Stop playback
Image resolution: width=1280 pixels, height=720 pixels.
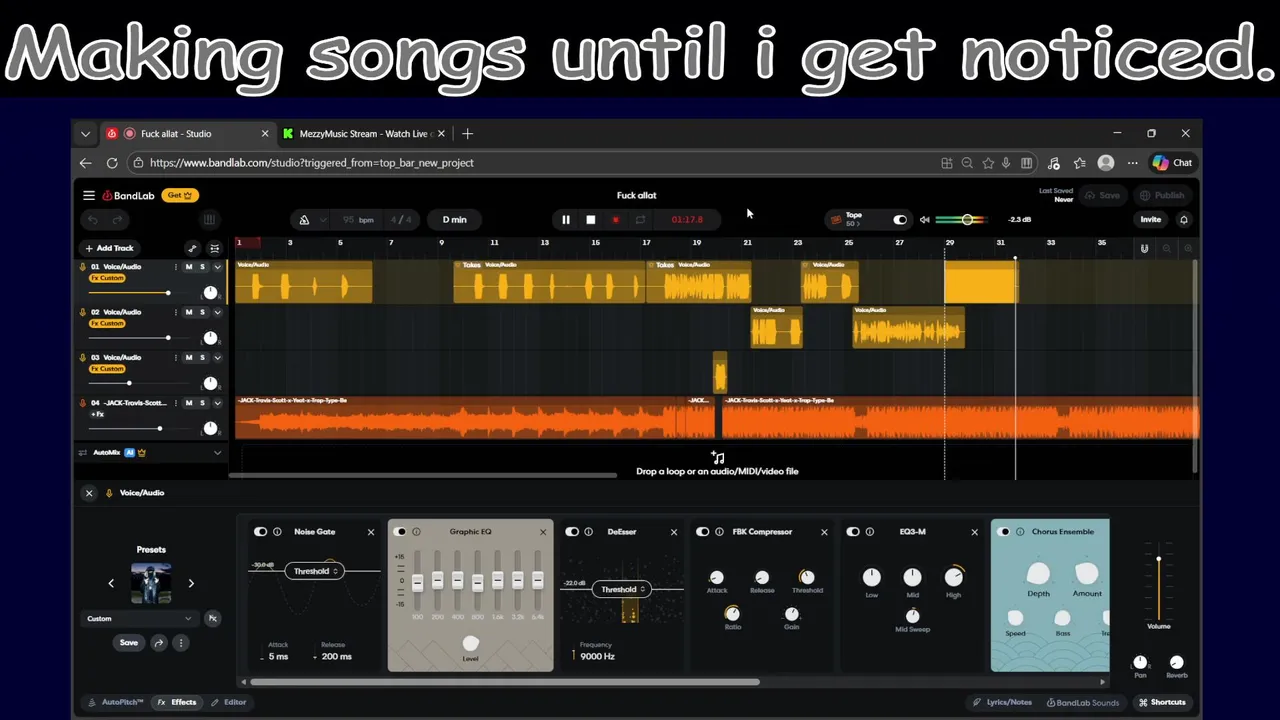[590, 220]
